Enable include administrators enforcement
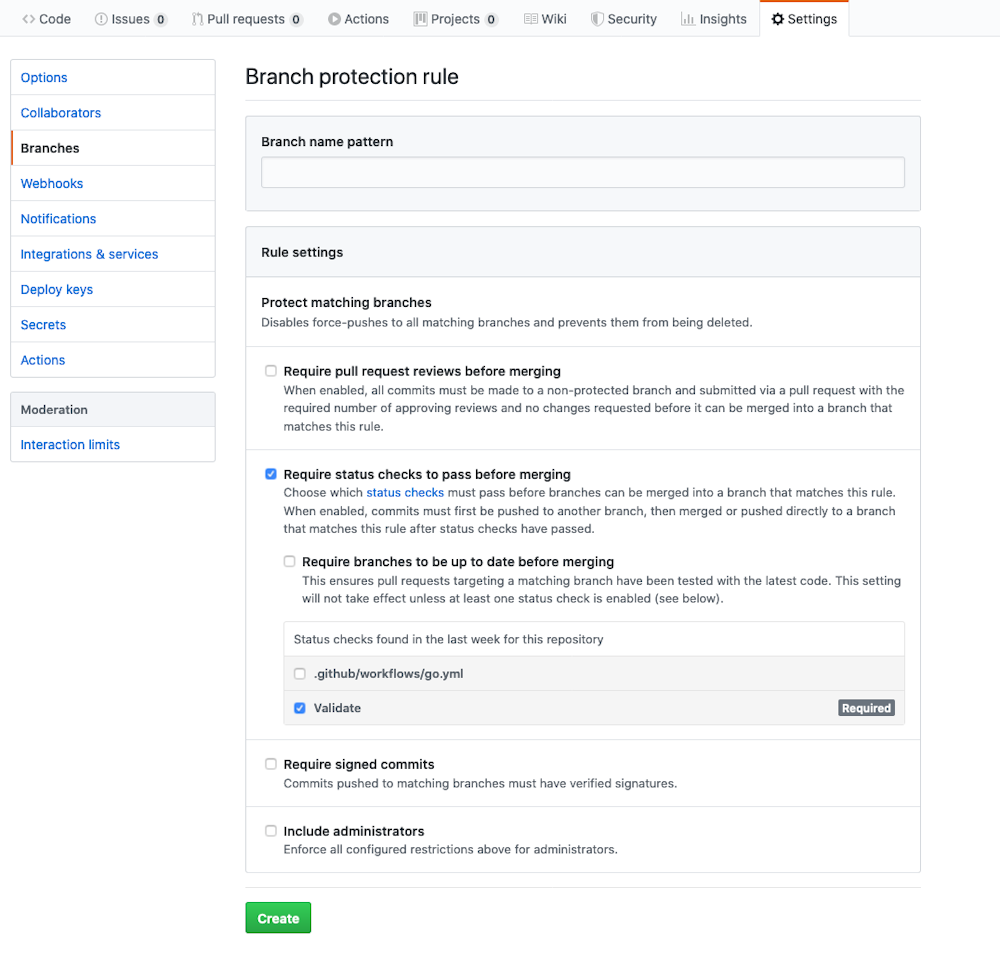 point(270,830)
